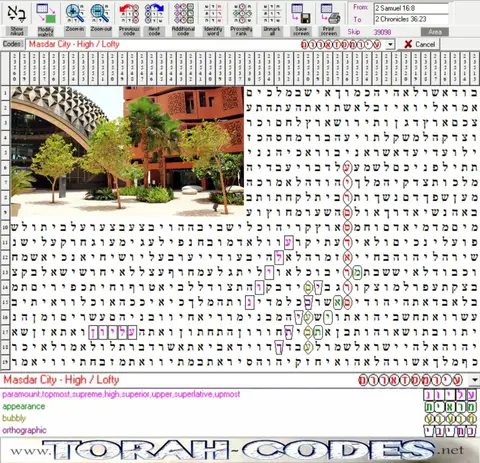The image size is (480, 463).
Task: Click row number 1 header
Action: (x=5, y=93)
